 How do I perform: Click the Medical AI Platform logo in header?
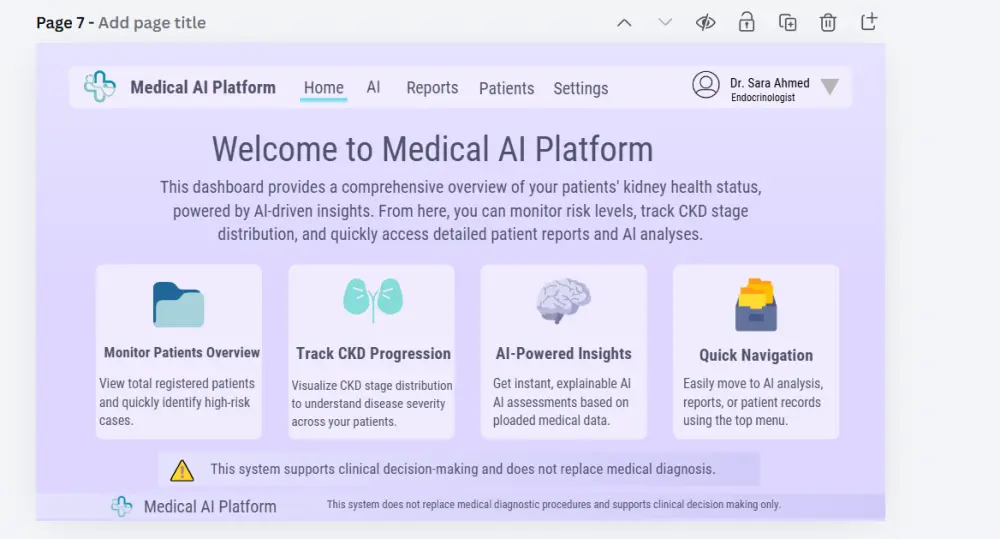pos(100,86)
